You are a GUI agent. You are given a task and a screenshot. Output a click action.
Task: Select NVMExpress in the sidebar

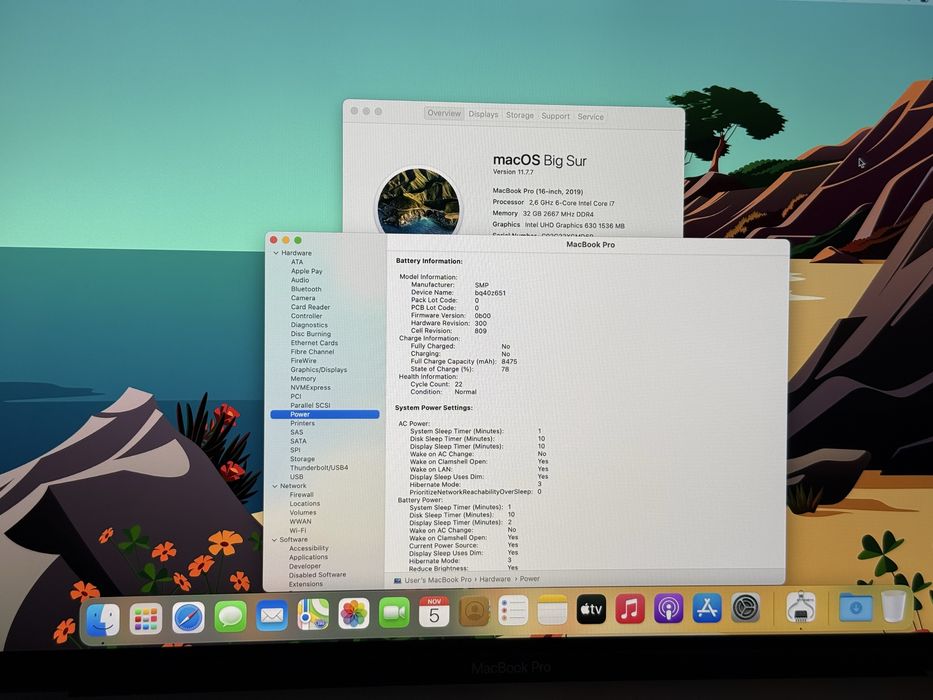point(310,387)
